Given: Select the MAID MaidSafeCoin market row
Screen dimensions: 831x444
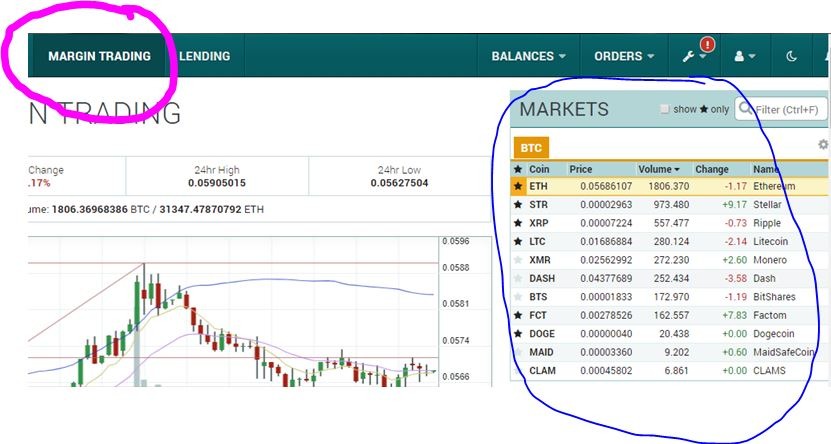Looking at the screenshot, I should tap(669, 352).
